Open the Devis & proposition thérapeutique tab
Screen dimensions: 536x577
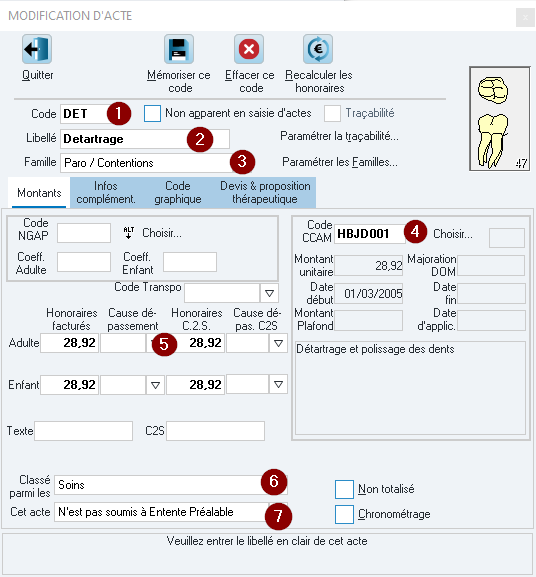265,192
